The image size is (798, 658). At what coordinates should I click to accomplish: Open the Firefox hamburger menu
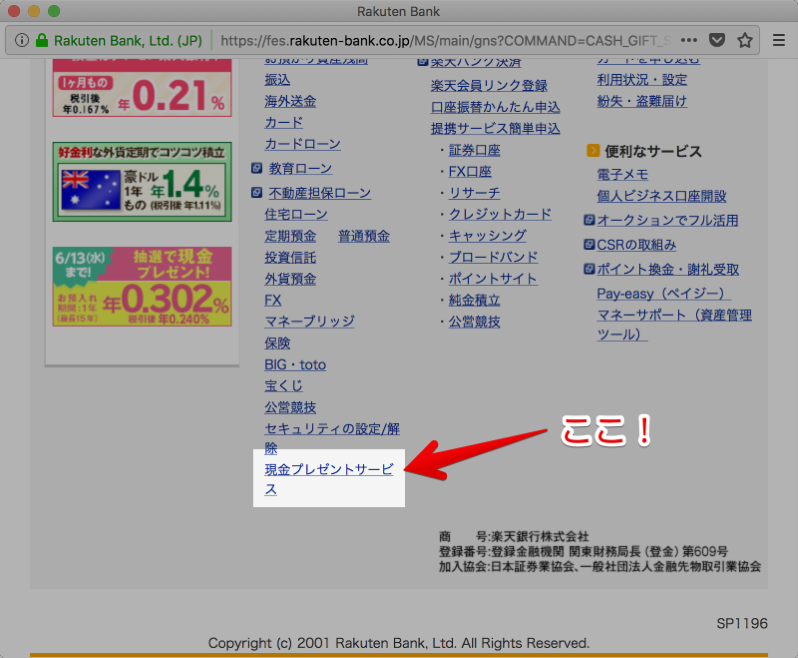779,40
